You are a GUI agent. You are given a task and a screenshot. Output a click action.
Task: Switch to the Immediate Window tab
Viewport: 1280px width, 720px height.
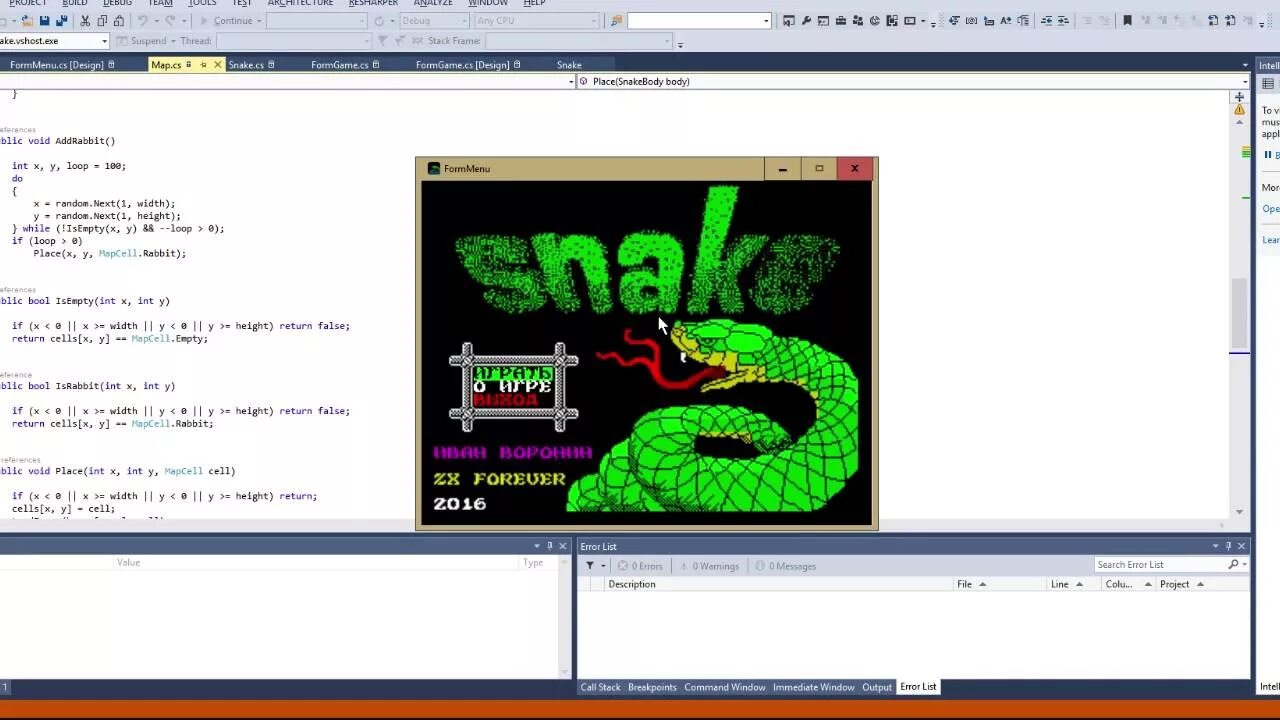tap(814, 687)
